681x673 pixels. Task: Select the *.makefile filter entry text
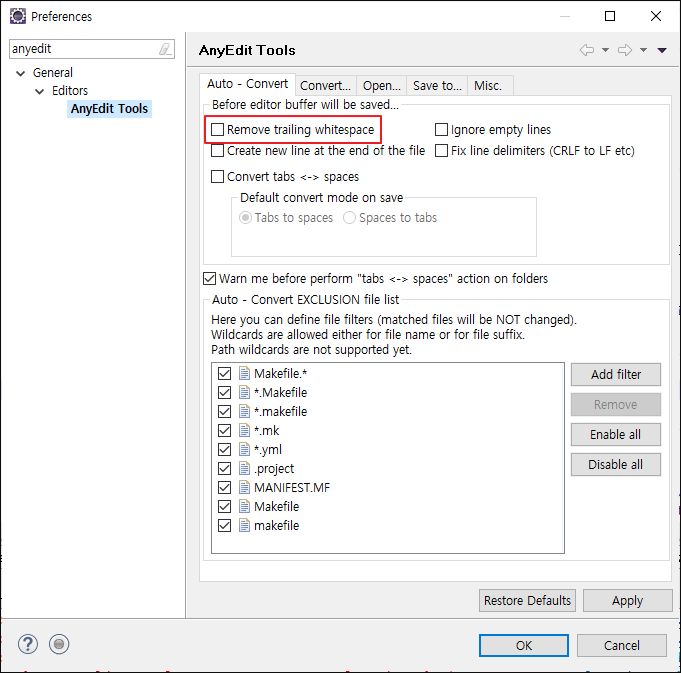tap(281, 411)
